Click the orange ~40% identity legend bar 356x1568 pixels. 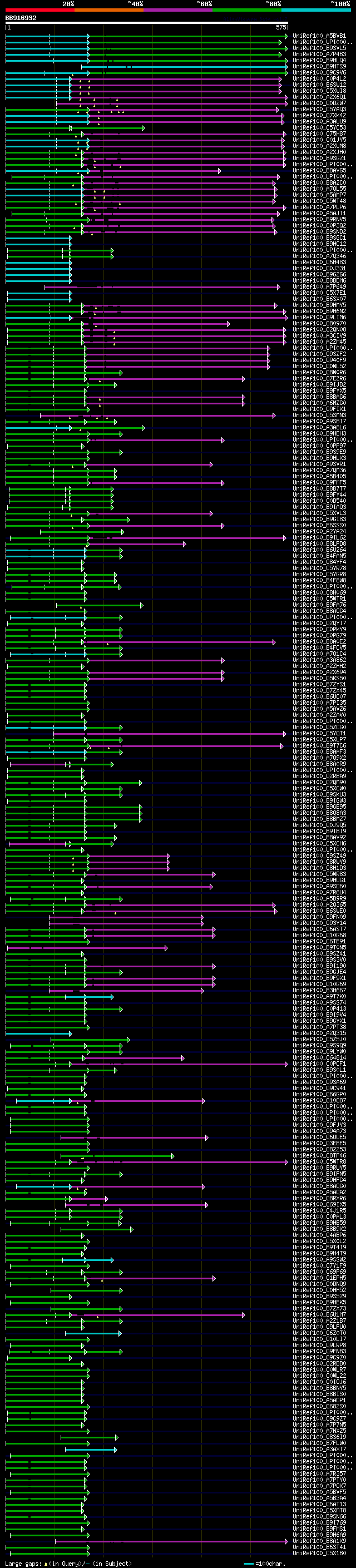click(109, 10)
